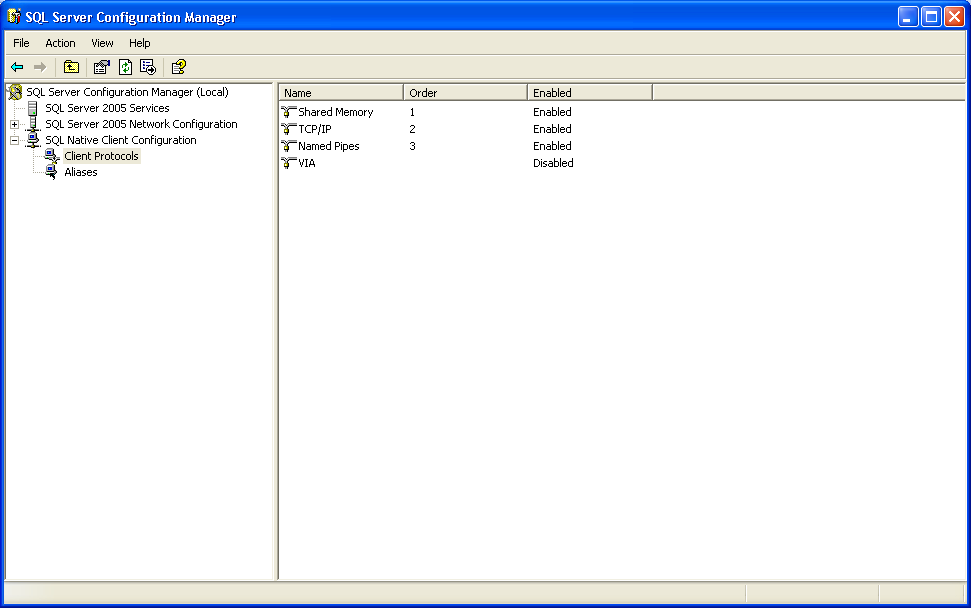Click the Aliases tree icon
This screenshot has height=608, width=971.
pos(52,172)
